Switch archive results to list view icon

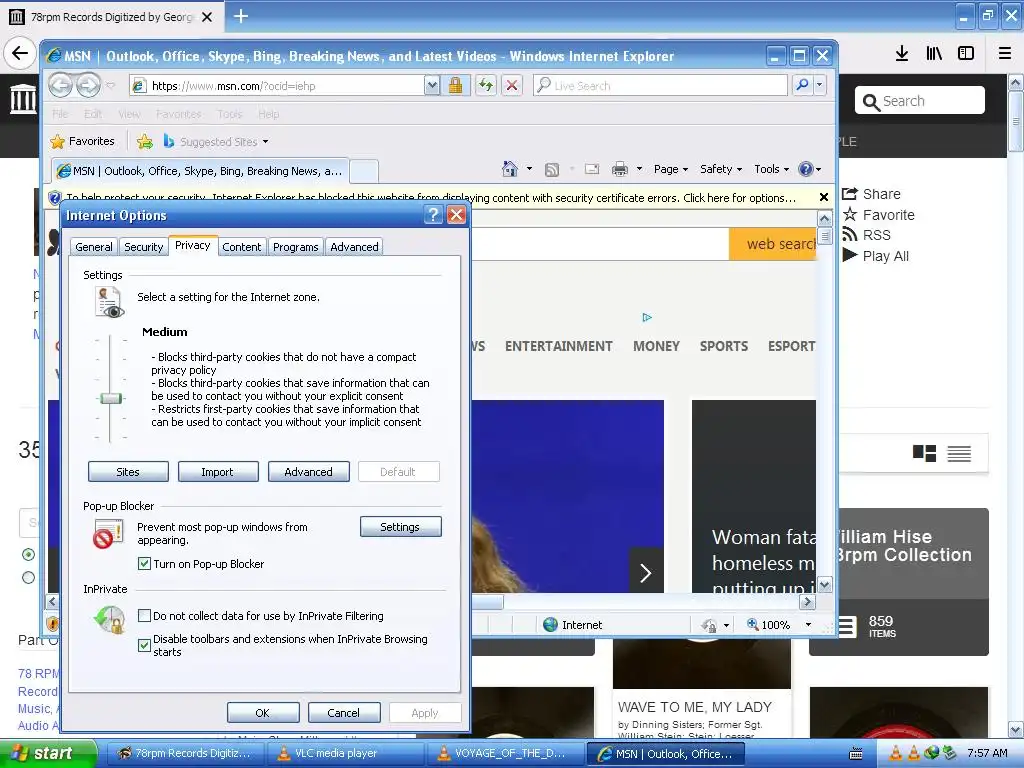[x=959, y=453]
